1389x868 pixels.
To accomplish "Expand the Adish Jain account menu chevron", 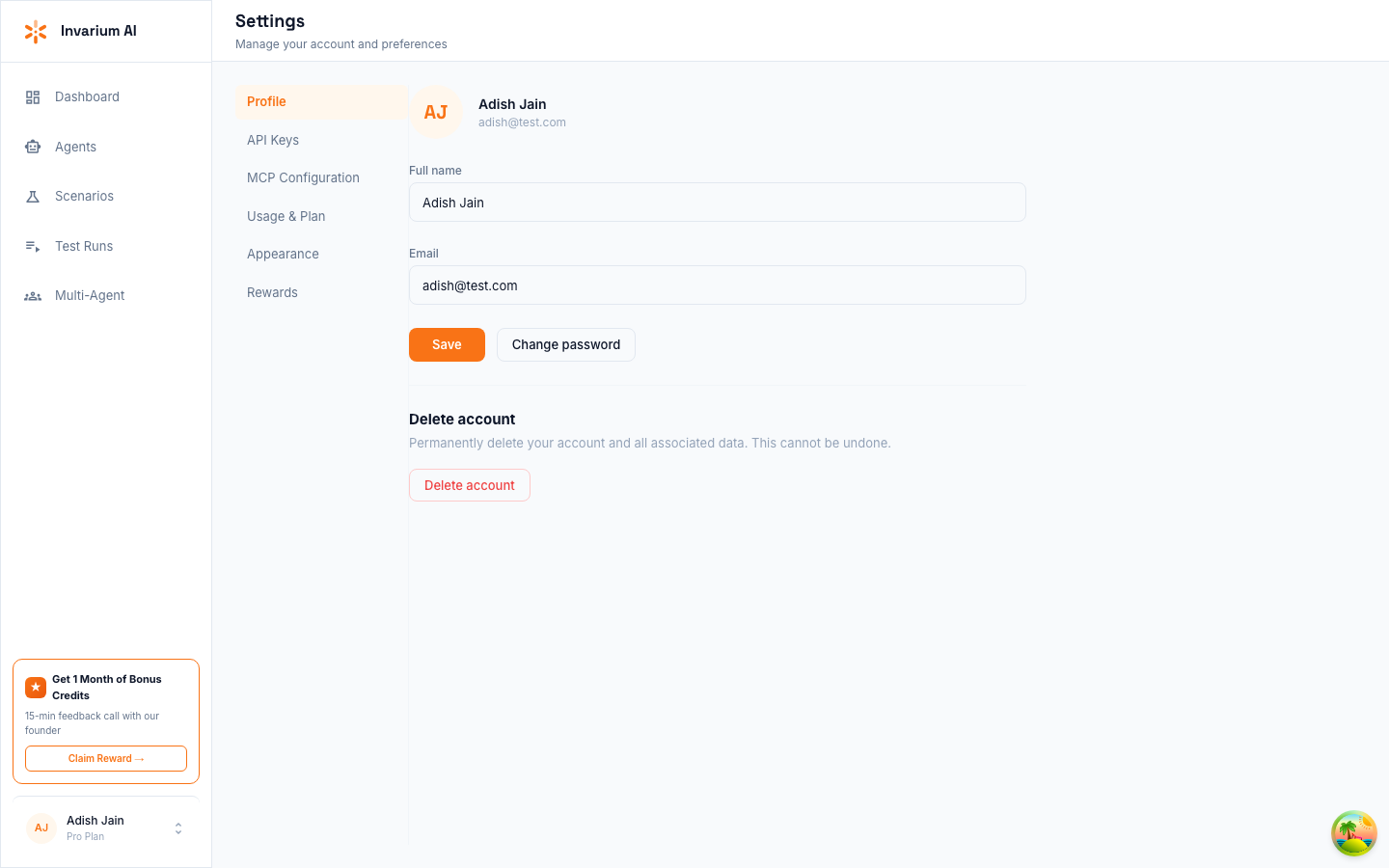I will [x=177, y=827].
